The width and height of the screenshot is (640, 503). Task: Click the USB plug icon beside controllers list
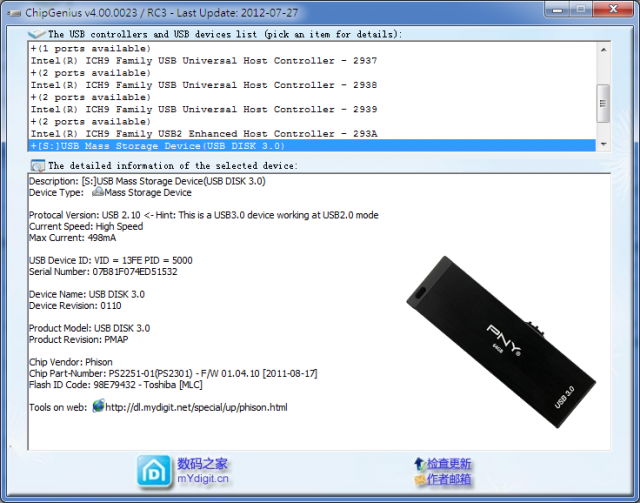click(37, 34)
